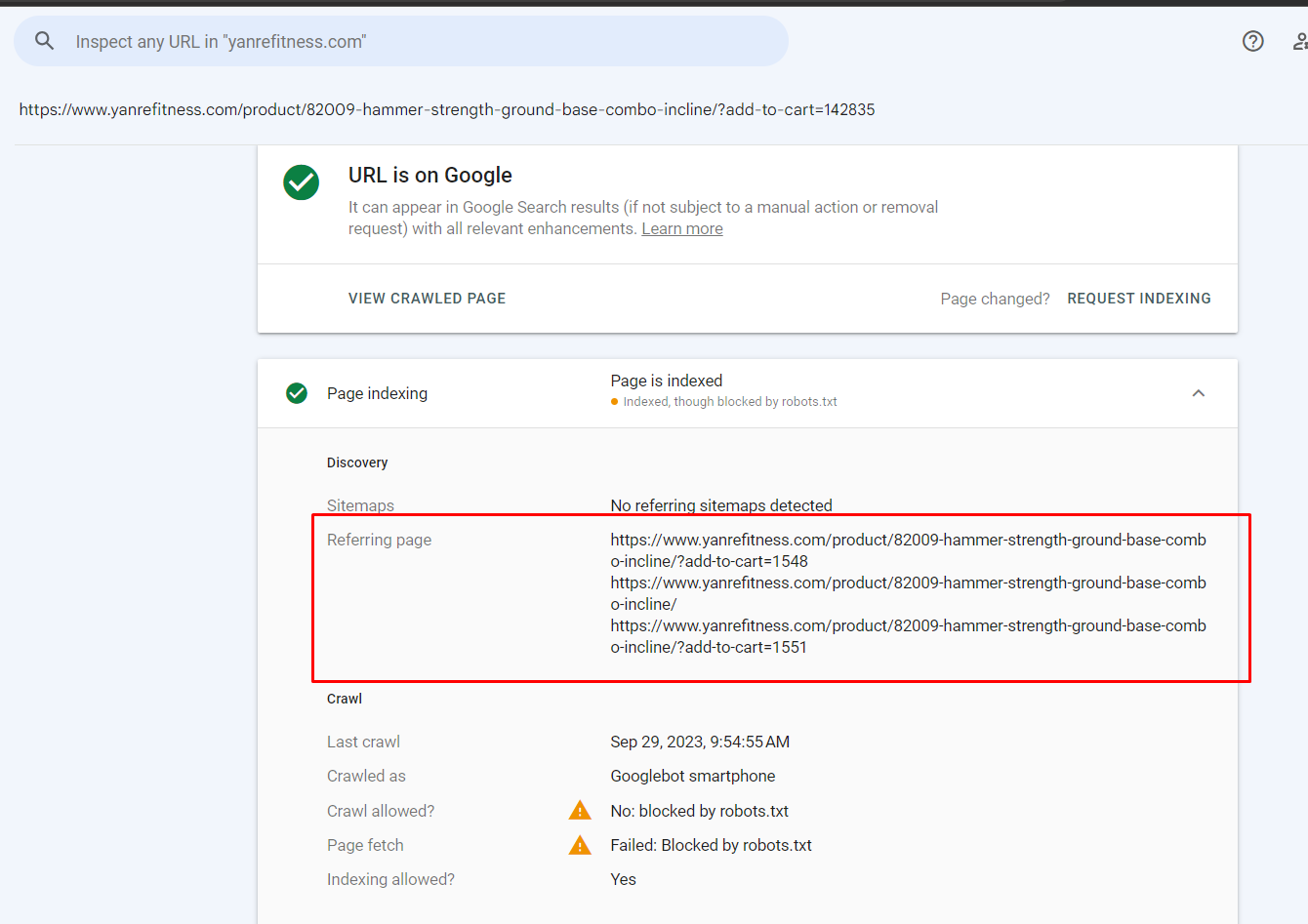The width and height of the screenshot is (1308, 924).
Task: Click the search magnifier icon
Action: [x=44, y=41]
